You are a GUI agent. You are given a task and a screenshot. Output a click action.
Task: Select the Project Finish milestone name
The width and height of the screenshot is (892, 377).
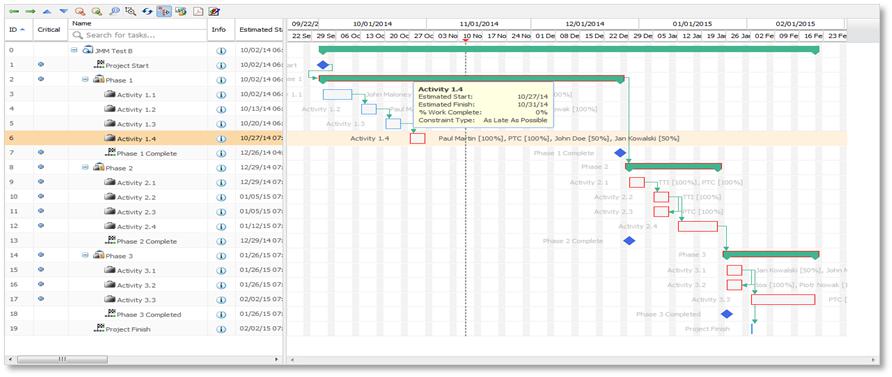(128, 329)
